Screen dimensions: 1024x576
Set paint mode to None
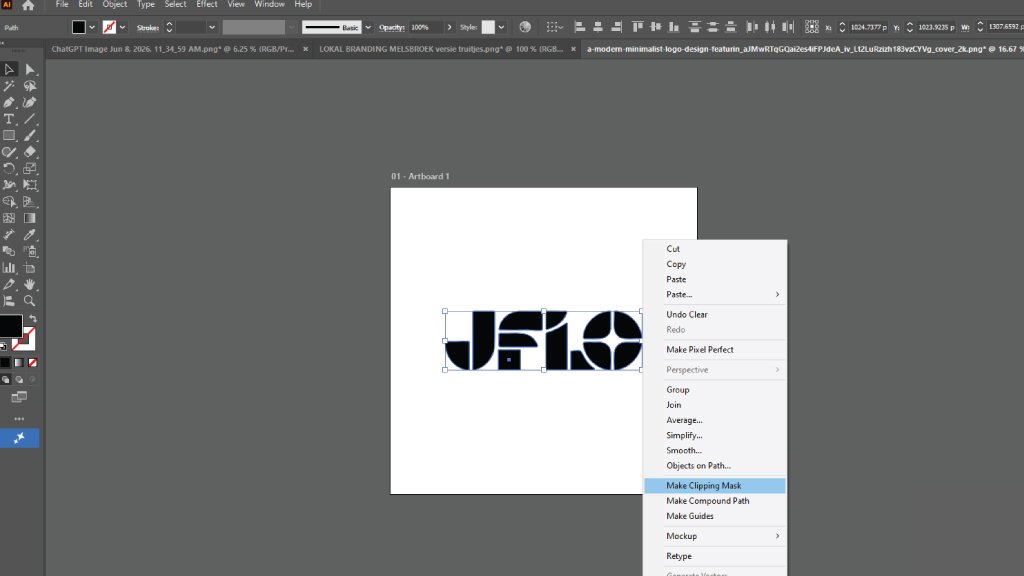[x=33, y=362]
